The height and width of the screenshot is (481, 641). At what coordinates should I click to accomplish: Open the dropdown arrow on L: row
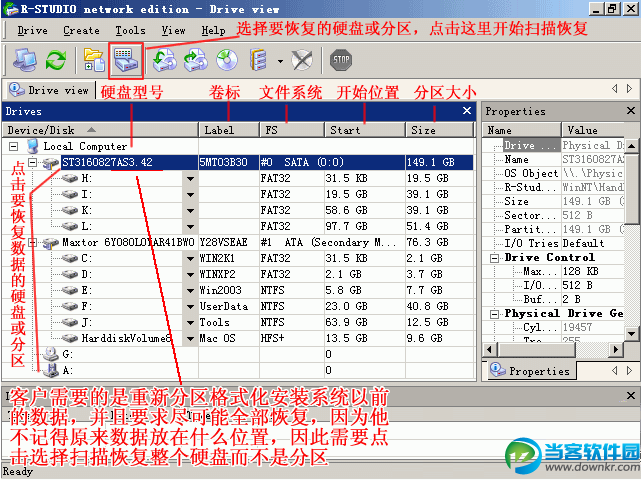[x=190, y=226]
